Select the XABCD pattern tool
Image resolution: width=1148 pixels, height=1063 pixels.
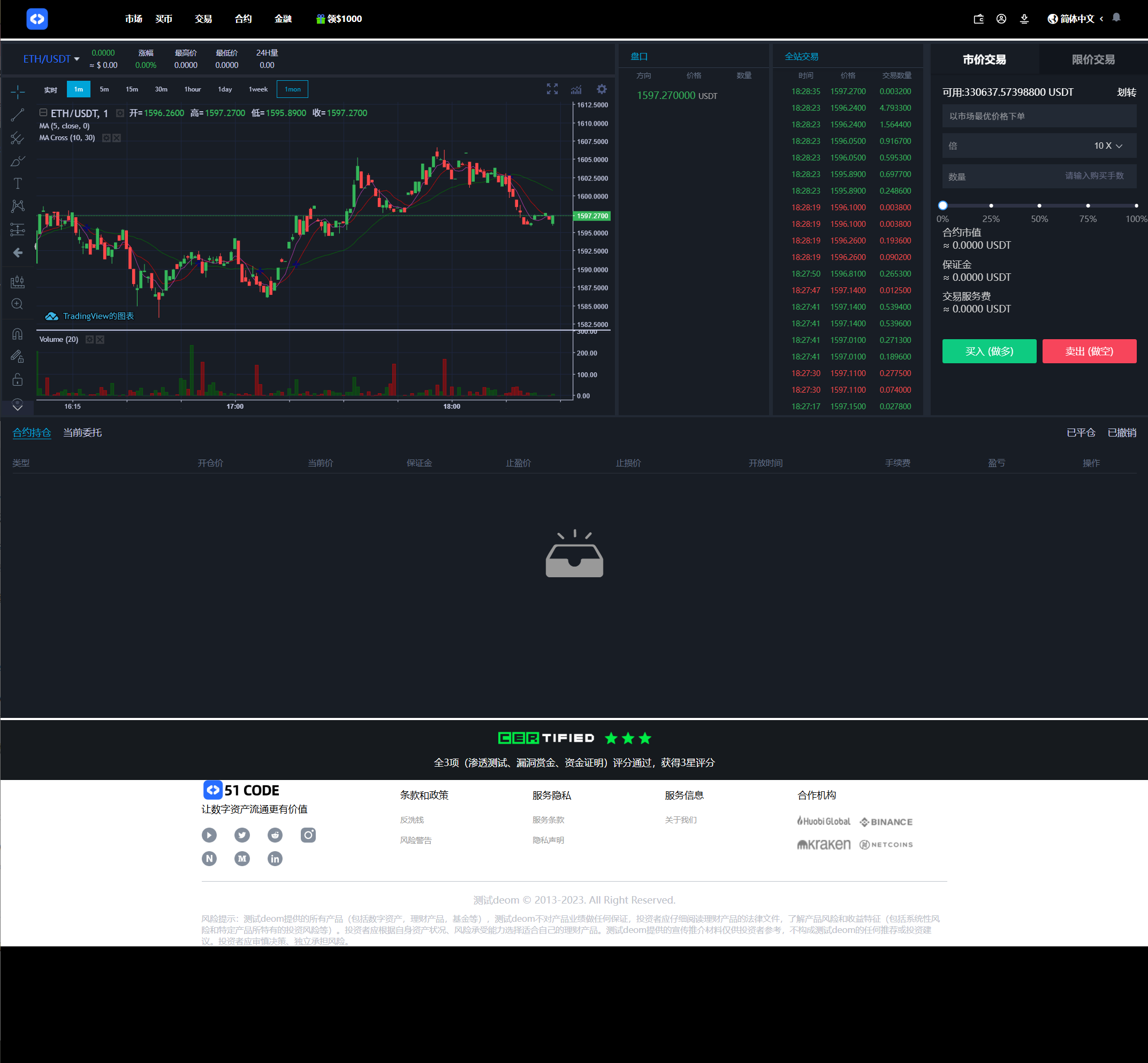17,206
